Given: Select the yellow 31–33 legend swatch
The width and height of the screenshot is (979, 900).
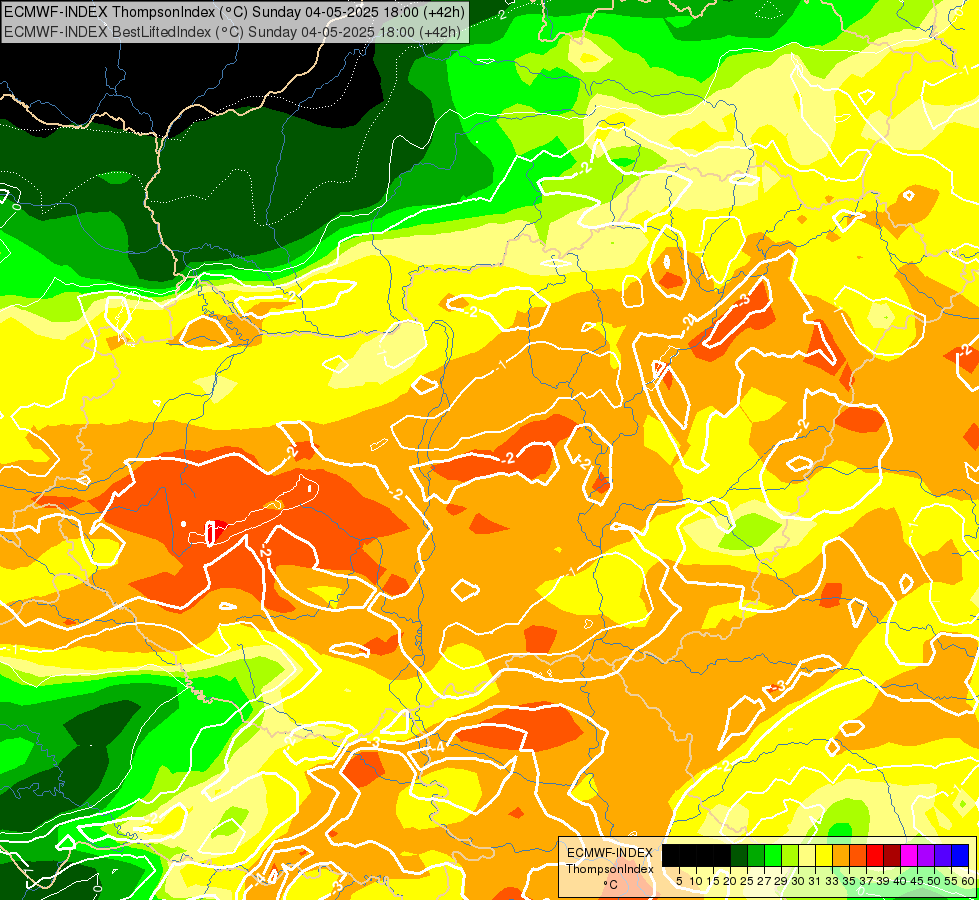Looking at the screenshot, I should click(824, 855).
